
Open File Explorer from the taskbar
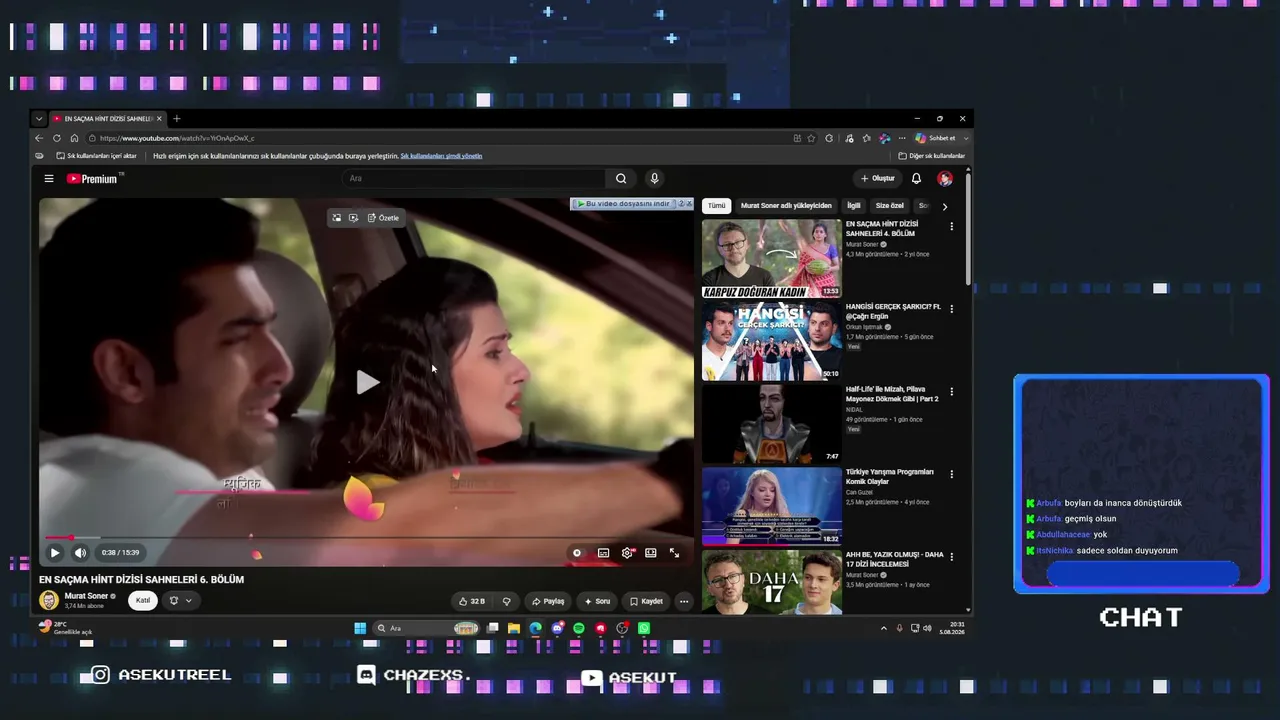click(514, 628)
